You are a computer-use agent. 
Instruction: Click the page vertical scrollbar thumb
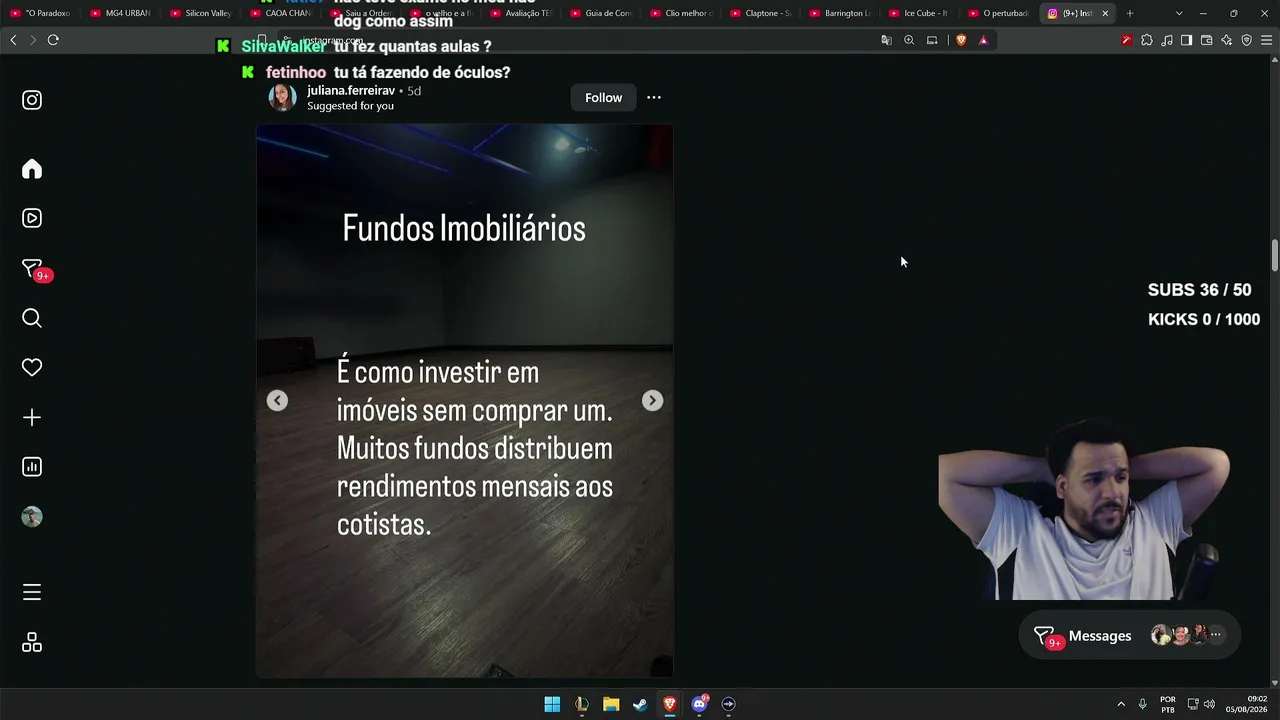pos(1275,254)
